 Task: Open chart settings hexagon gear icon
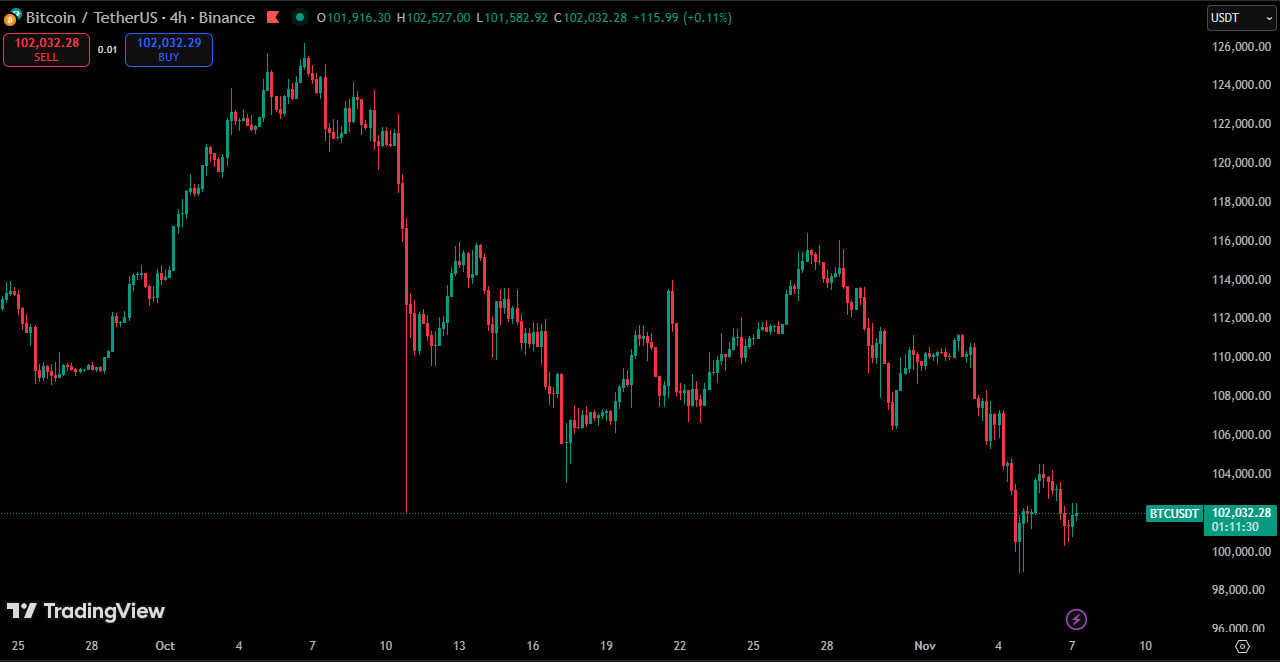point(1242,646)
